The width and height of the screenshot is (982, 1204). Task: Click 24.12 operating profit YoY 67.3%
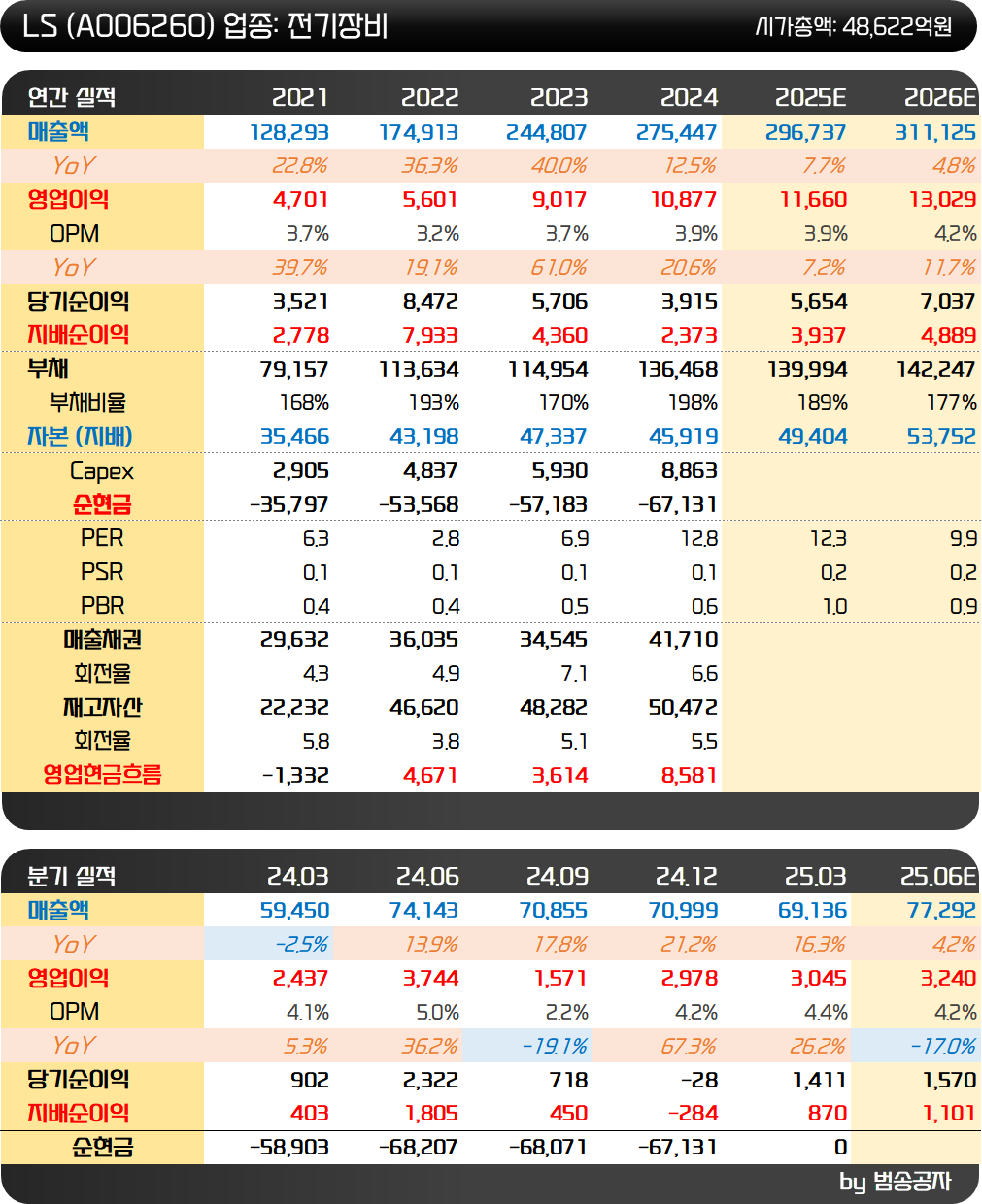coord(690,1047)
